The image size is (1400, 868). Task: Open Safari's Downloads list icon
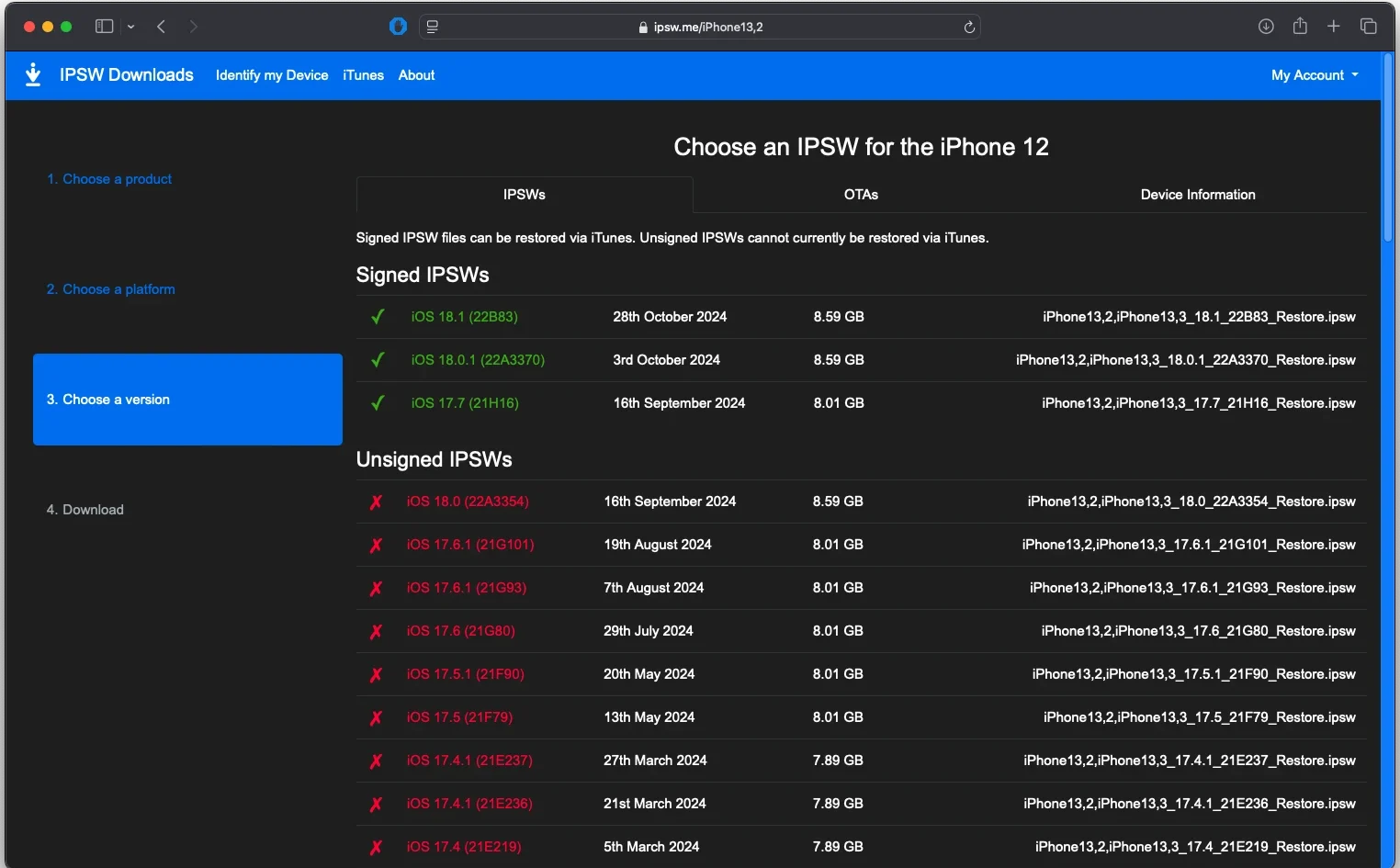coord(1265,27)
